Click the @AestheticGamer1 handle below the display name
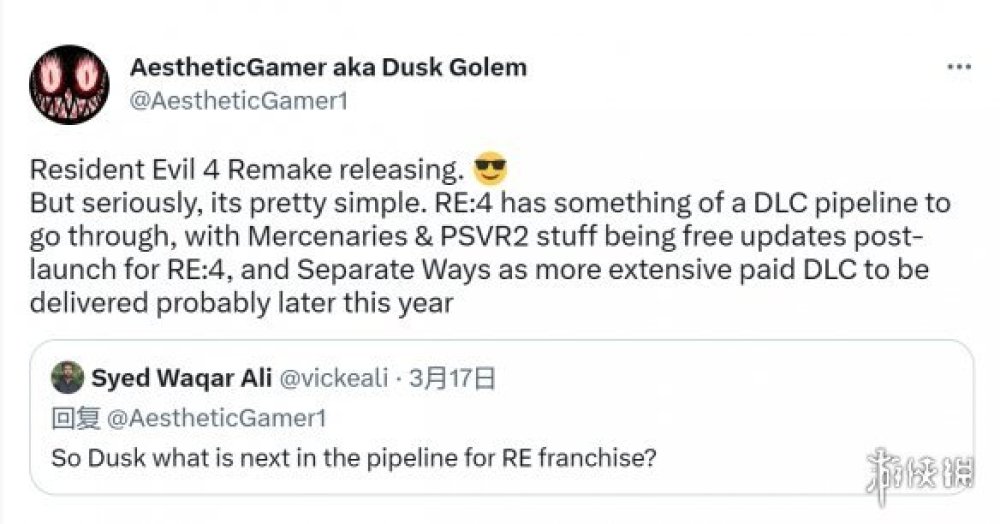Image resolution: width=1000 pixels, height=524 pixels. click(x=239, y=101)
